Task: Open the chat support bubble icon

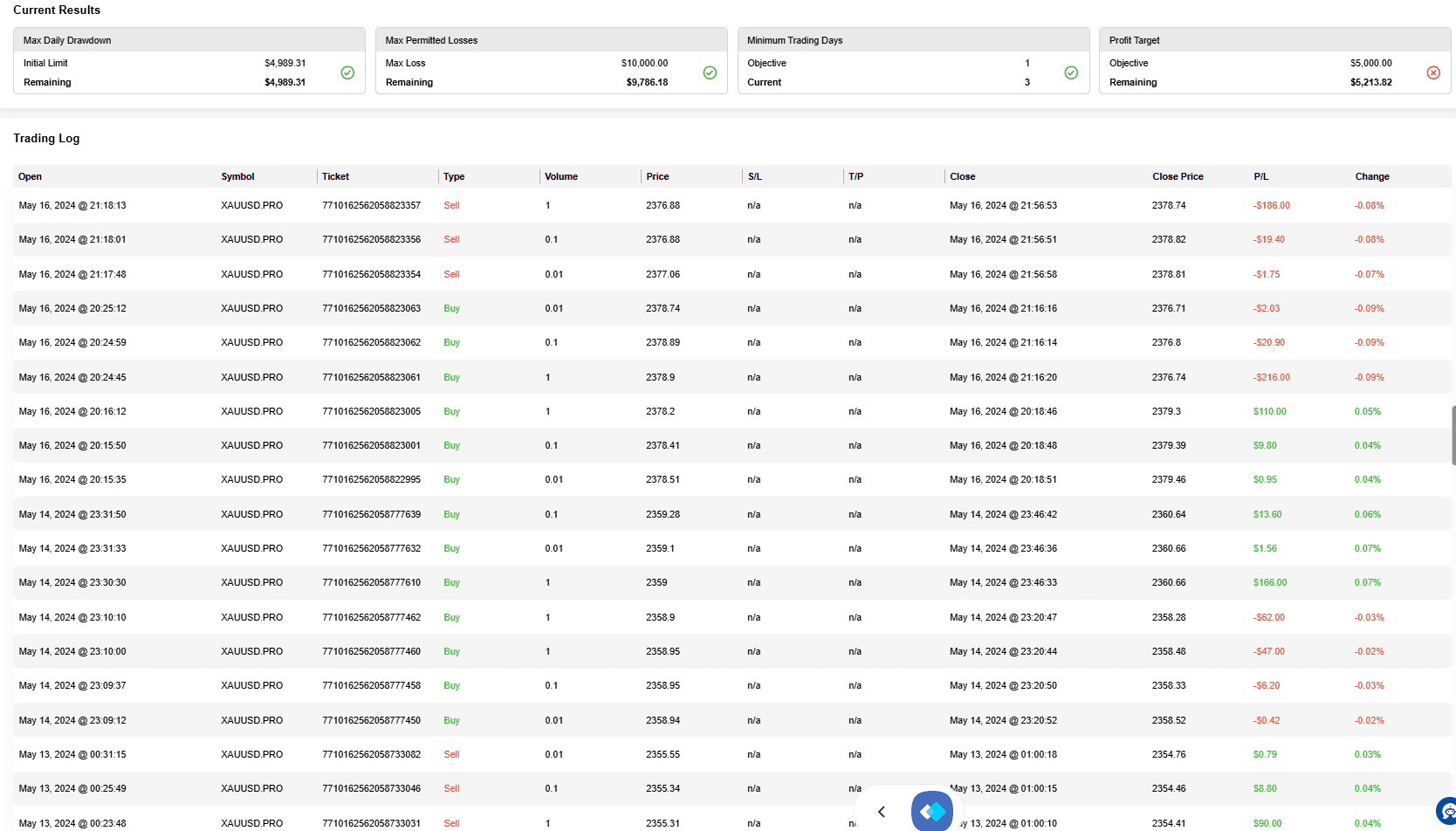Action: [1447, 811]
